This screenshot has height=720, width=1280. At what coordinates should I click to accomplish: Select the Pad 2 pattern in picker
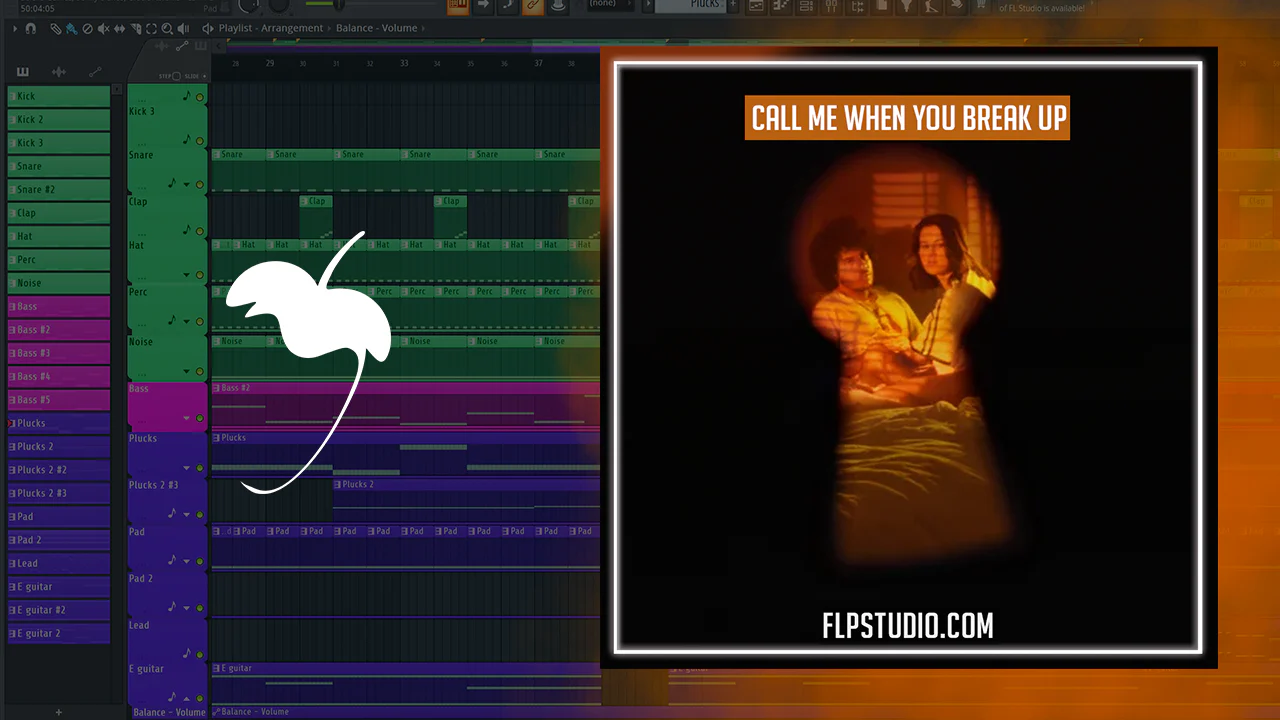[59, 540]
